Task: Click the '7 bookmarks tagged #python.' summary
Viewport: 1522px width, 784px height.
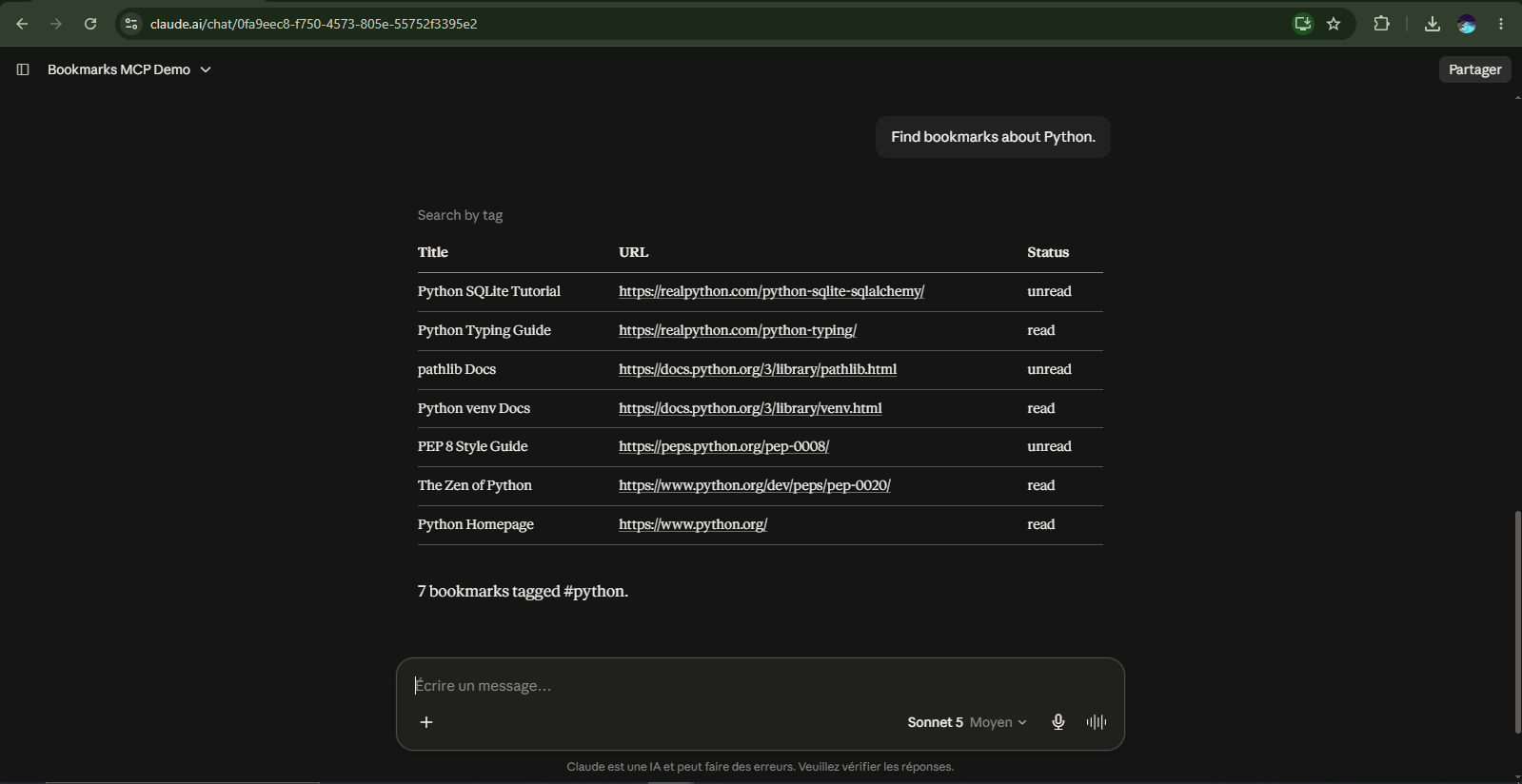Action: 523,591
